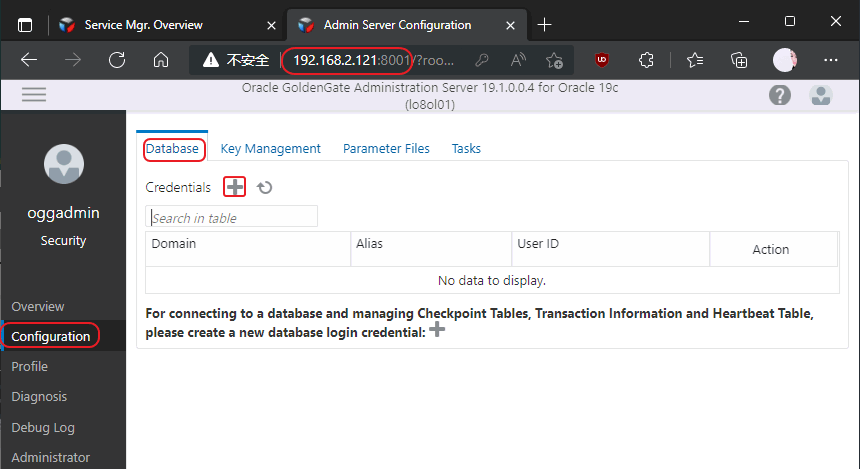The height and width of the screenshot is (469, 860).
Task: Refresh the credentials list
Action: click(x=264, y=187)
